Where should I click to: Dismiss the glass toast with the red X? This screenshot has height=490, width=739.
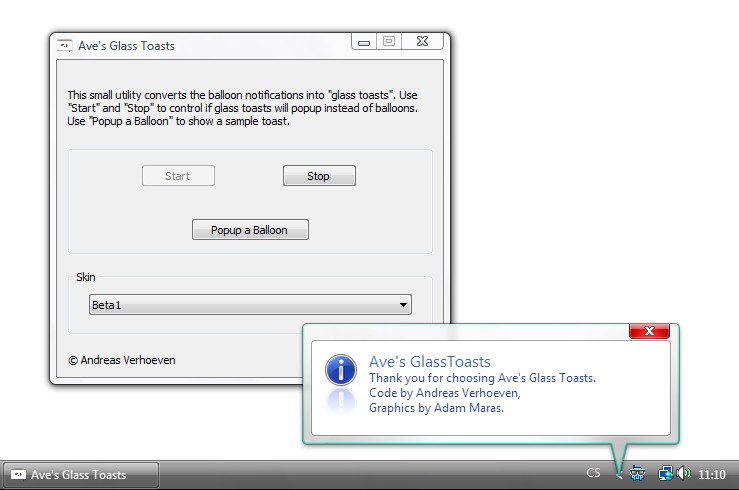(649, 331)
